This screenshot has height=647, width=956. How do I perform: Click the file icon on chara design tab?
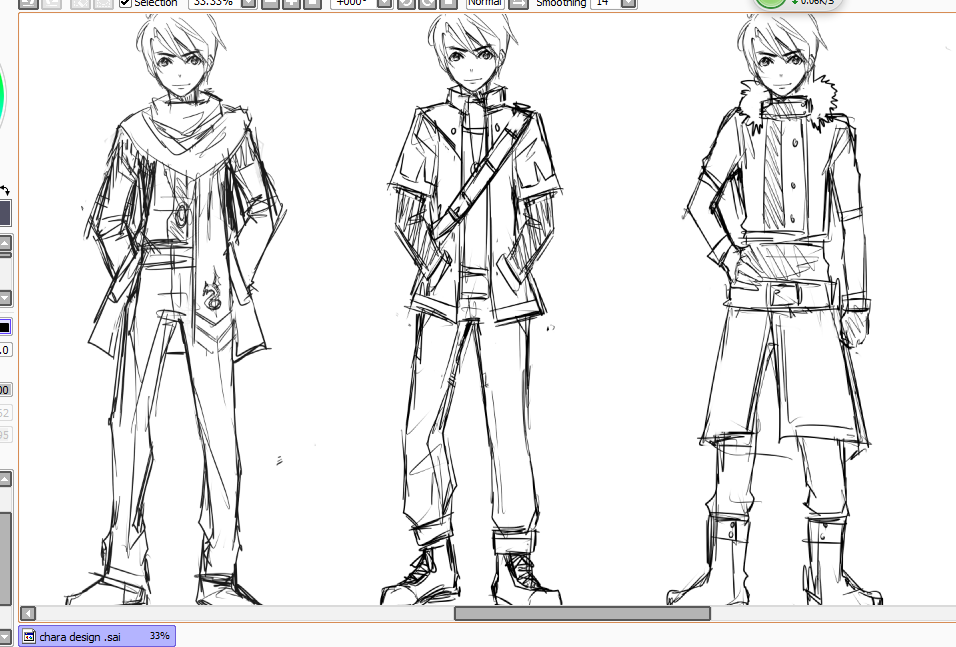click(29, 637)
